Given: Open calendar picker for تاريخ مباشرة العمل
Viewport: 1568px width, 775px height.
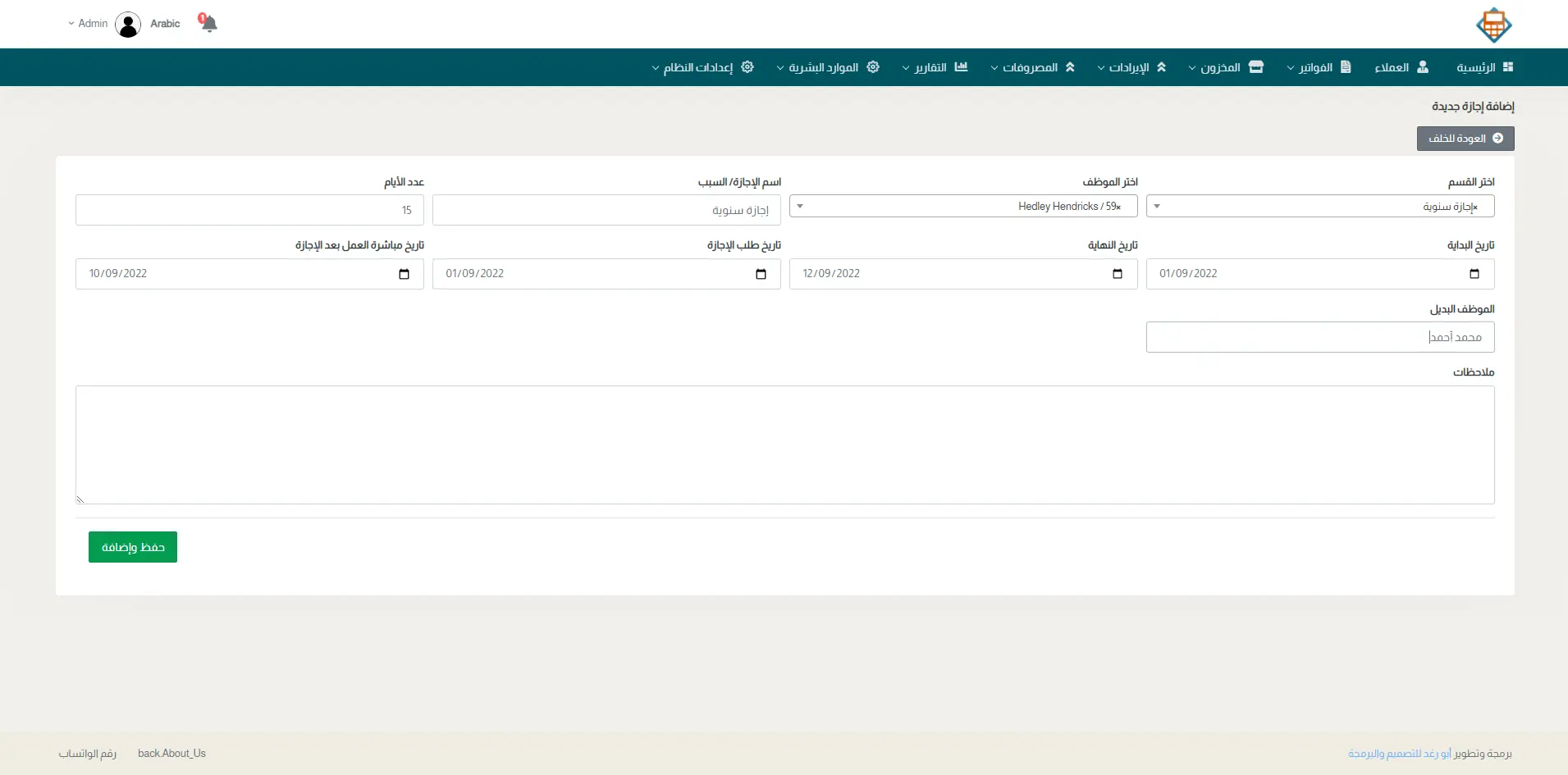Looking at the screenshot, I should [x=404, y=274].
